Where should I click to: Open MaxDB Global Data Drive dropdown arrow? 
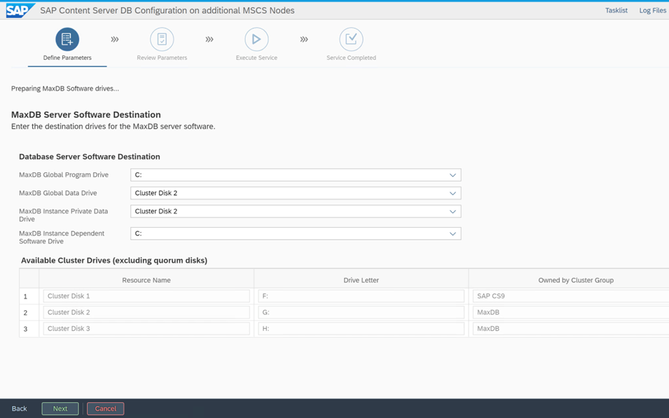click(x=453, y=193)
